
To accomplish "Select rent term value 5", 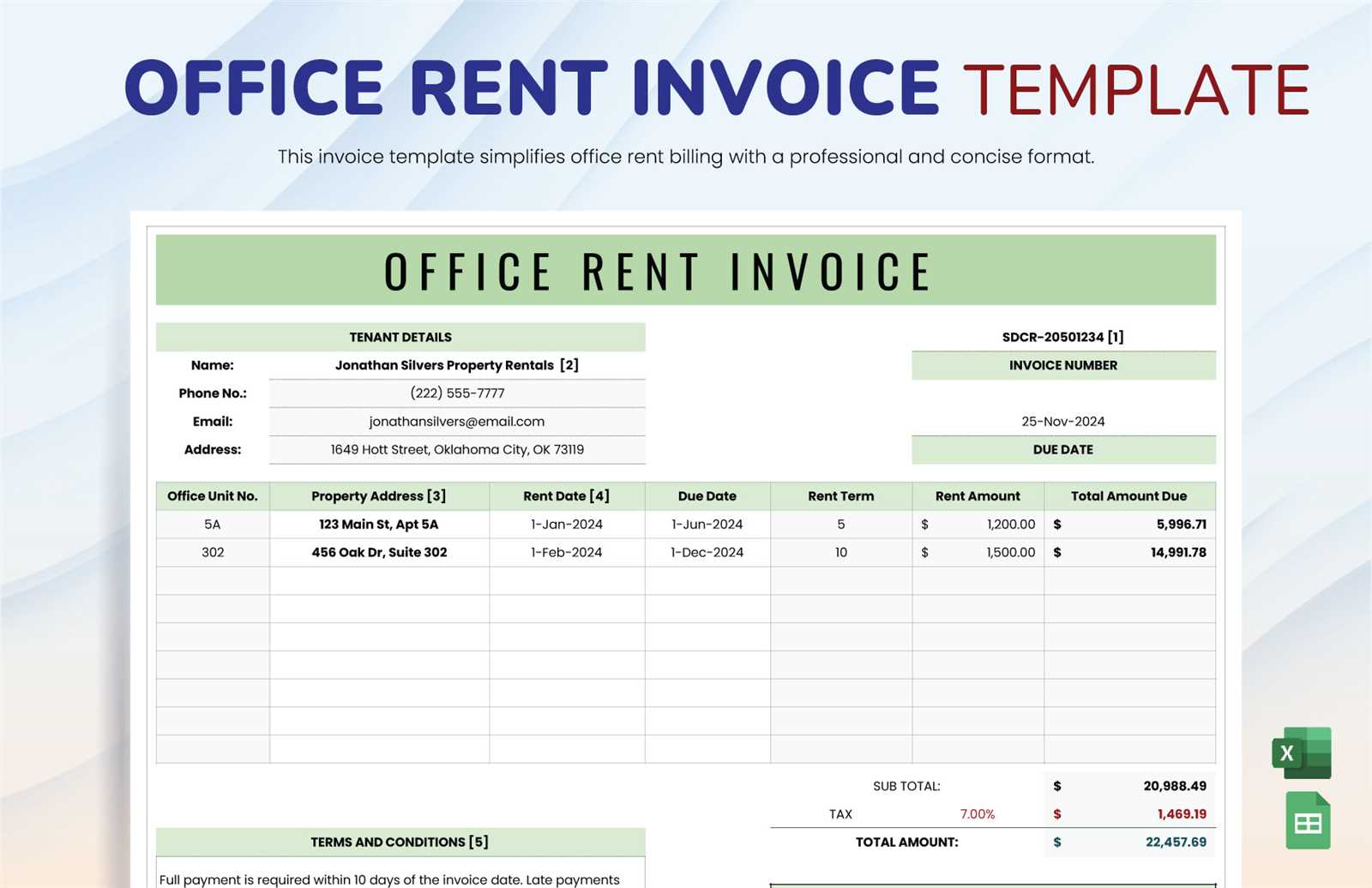I will [841, 525].
